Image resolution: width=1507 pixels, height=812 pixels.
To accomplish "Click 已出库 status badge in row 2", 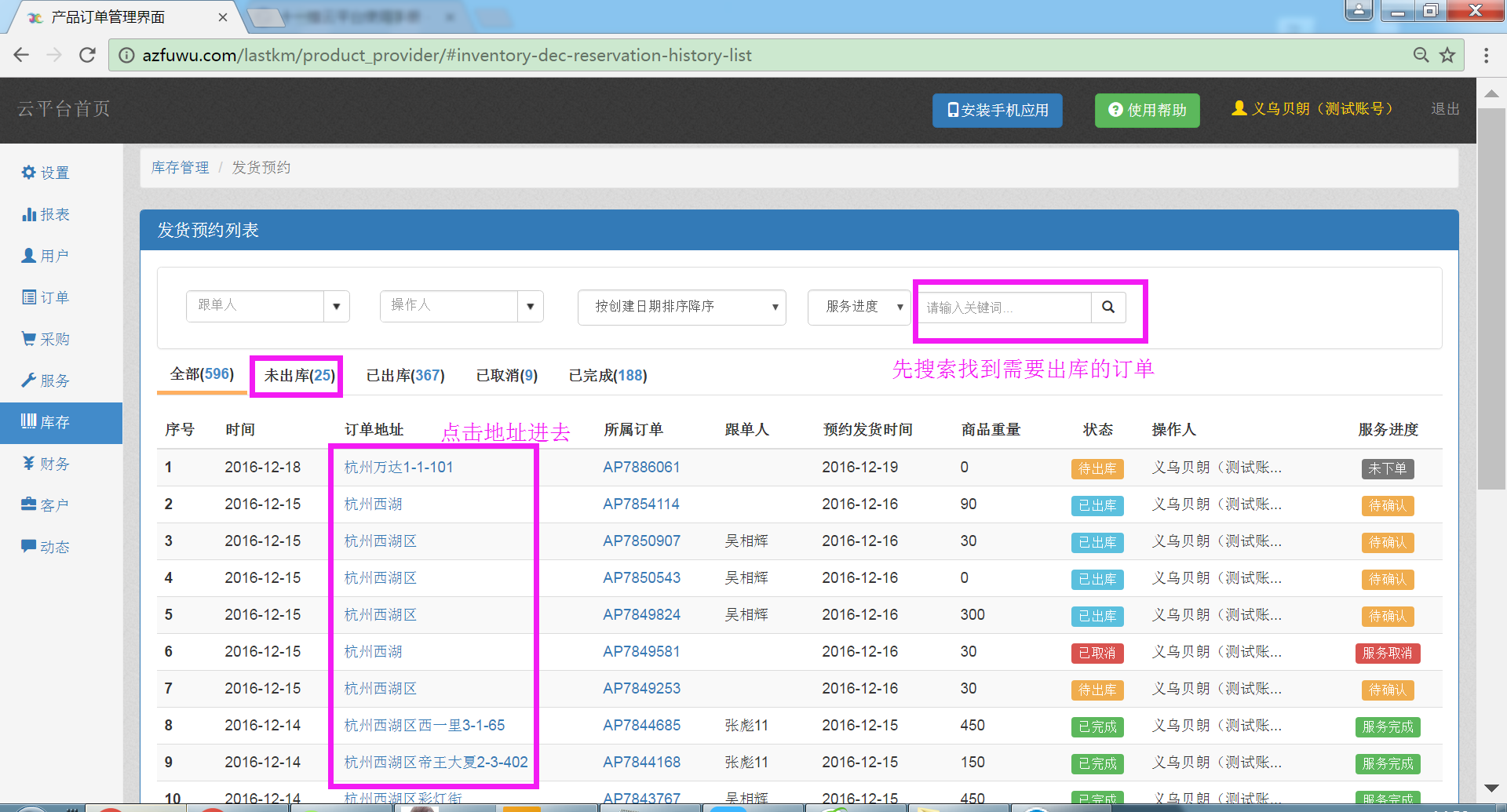I will (x=1097, y=505).
